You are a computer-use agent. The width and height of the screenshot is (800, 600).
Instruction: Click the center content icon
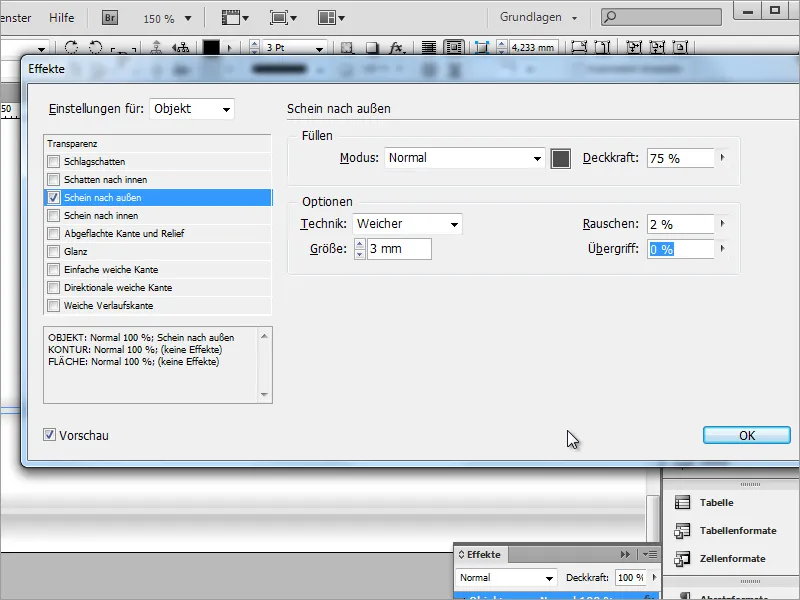coord(681,47)
